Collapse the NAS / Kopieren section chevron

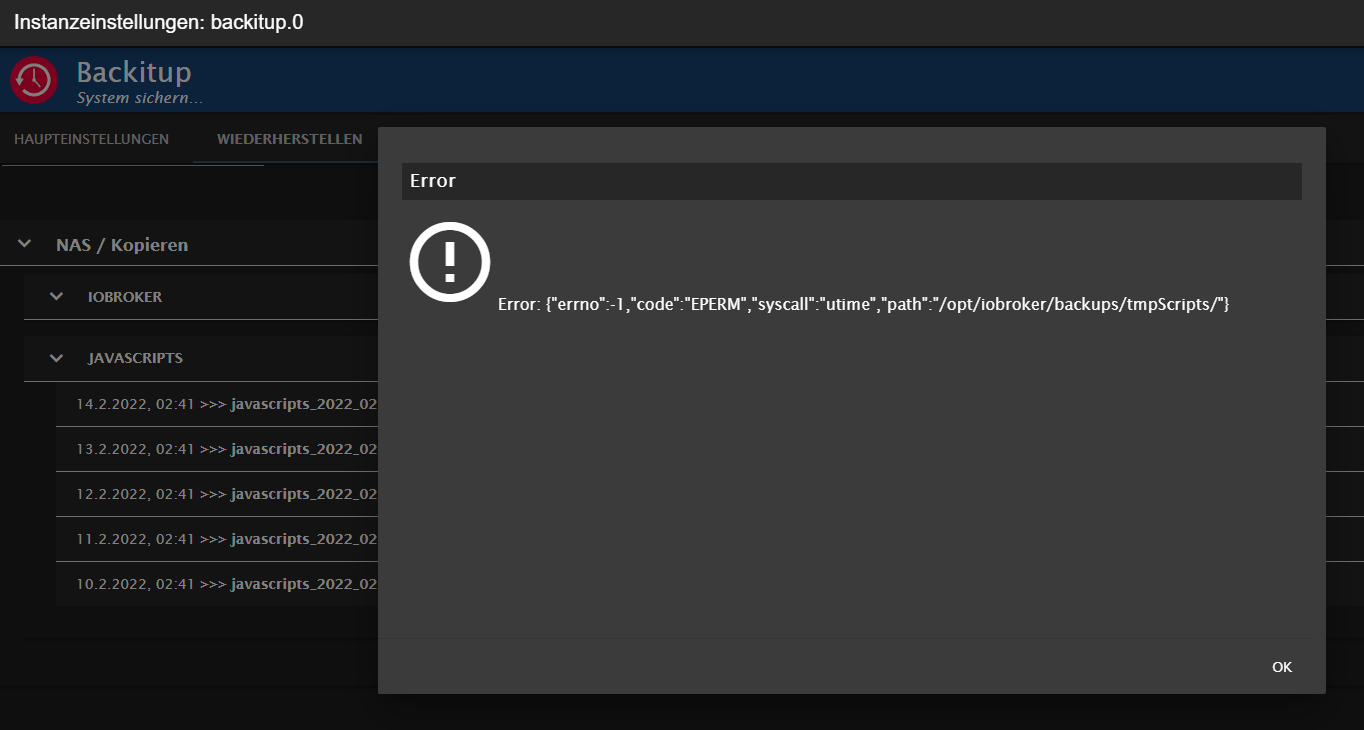tap(25, 244)
